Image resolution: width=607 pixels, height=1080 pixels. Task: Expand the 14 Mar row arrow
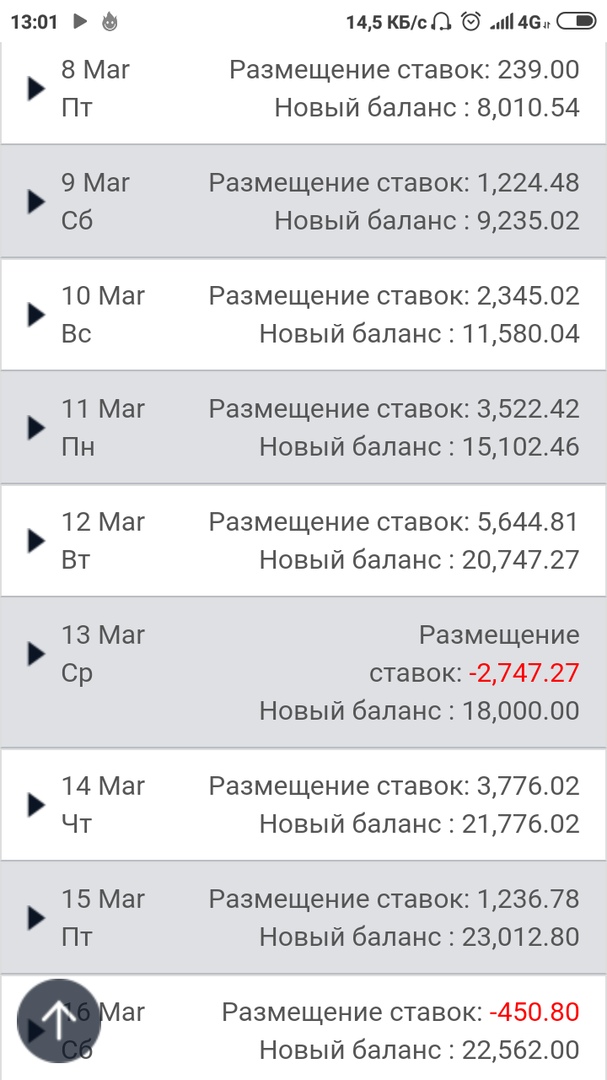[36, 804]
